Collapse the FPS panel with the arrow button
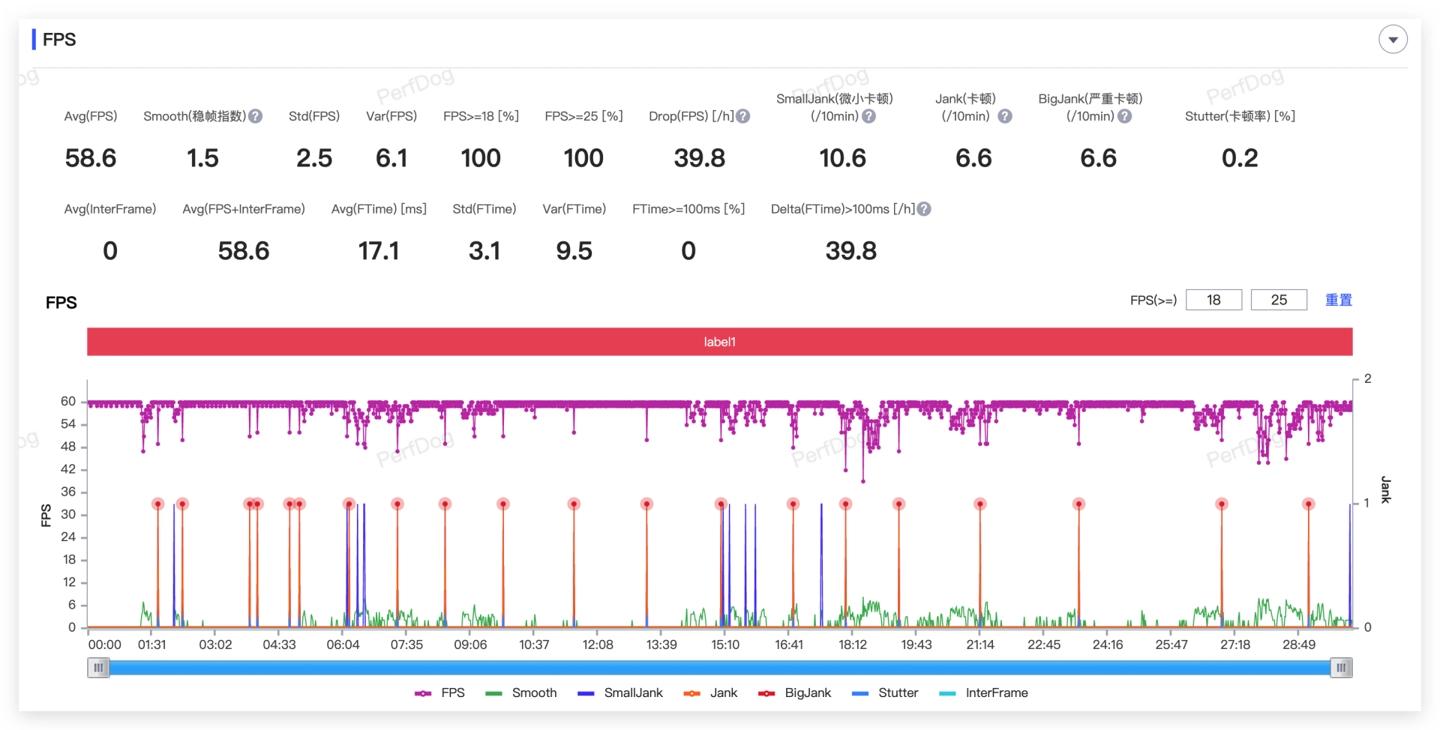This screenshot has height=730, width=1440. pos(1393,39)
